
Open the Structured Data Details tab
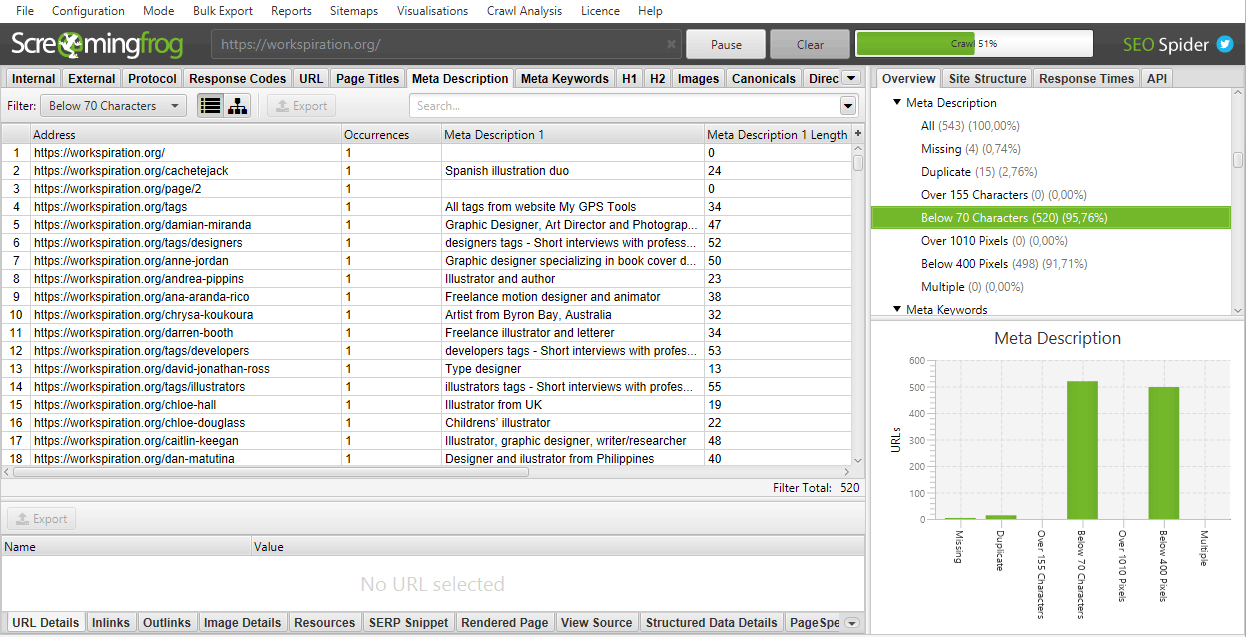tap(712, 622)
